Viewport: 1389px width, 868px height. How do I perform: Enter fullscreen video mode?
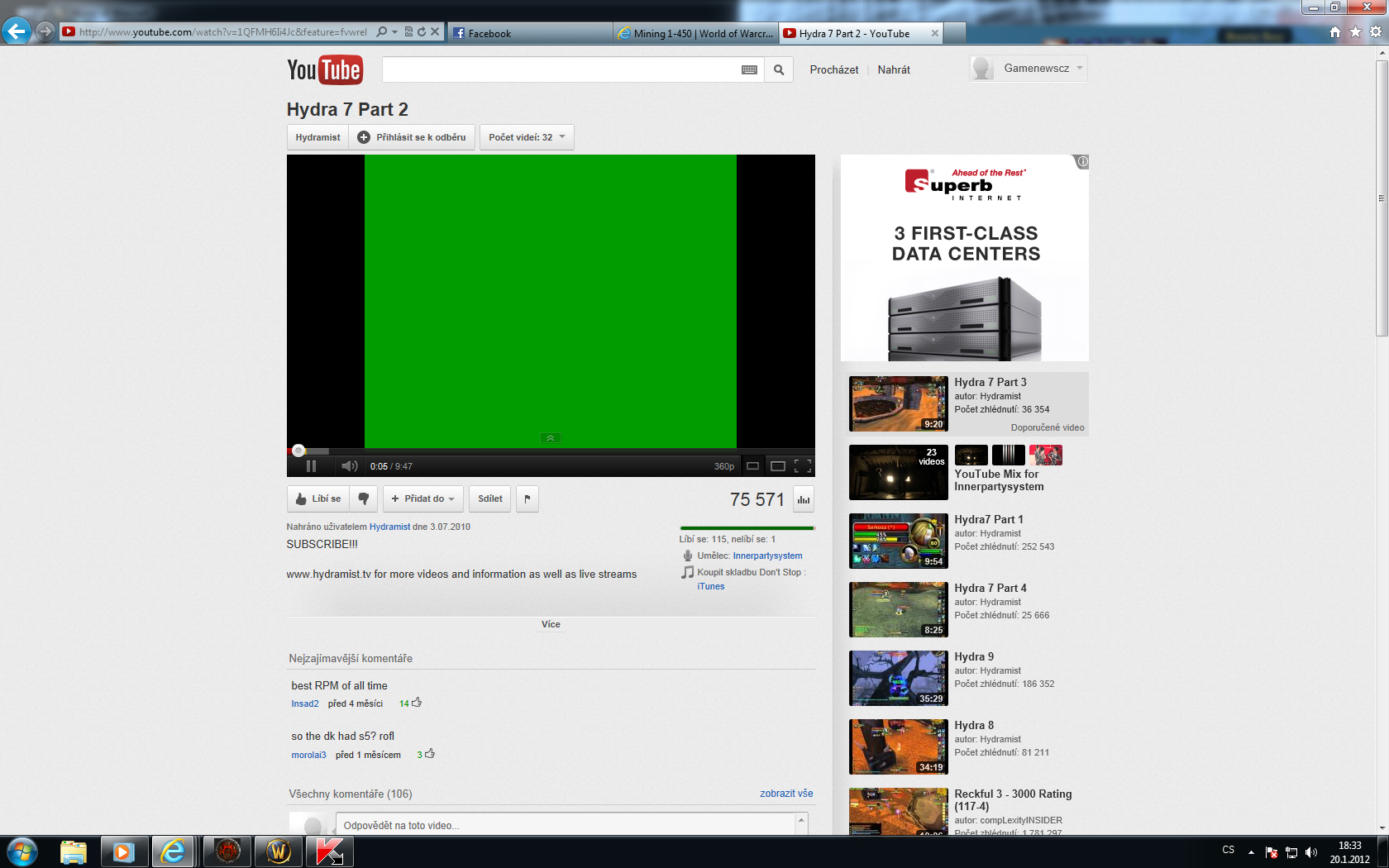click(802, 466)
